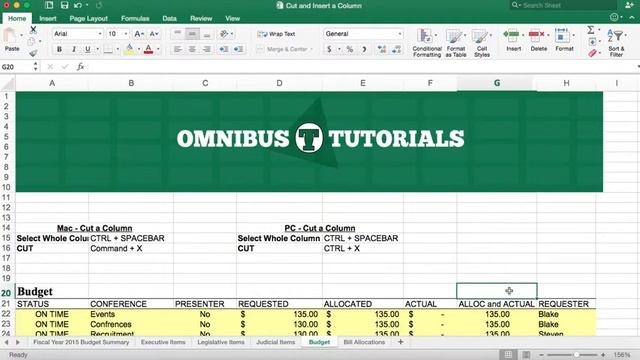Click the cell borders icon
The image size is (640, 360).
108,49
